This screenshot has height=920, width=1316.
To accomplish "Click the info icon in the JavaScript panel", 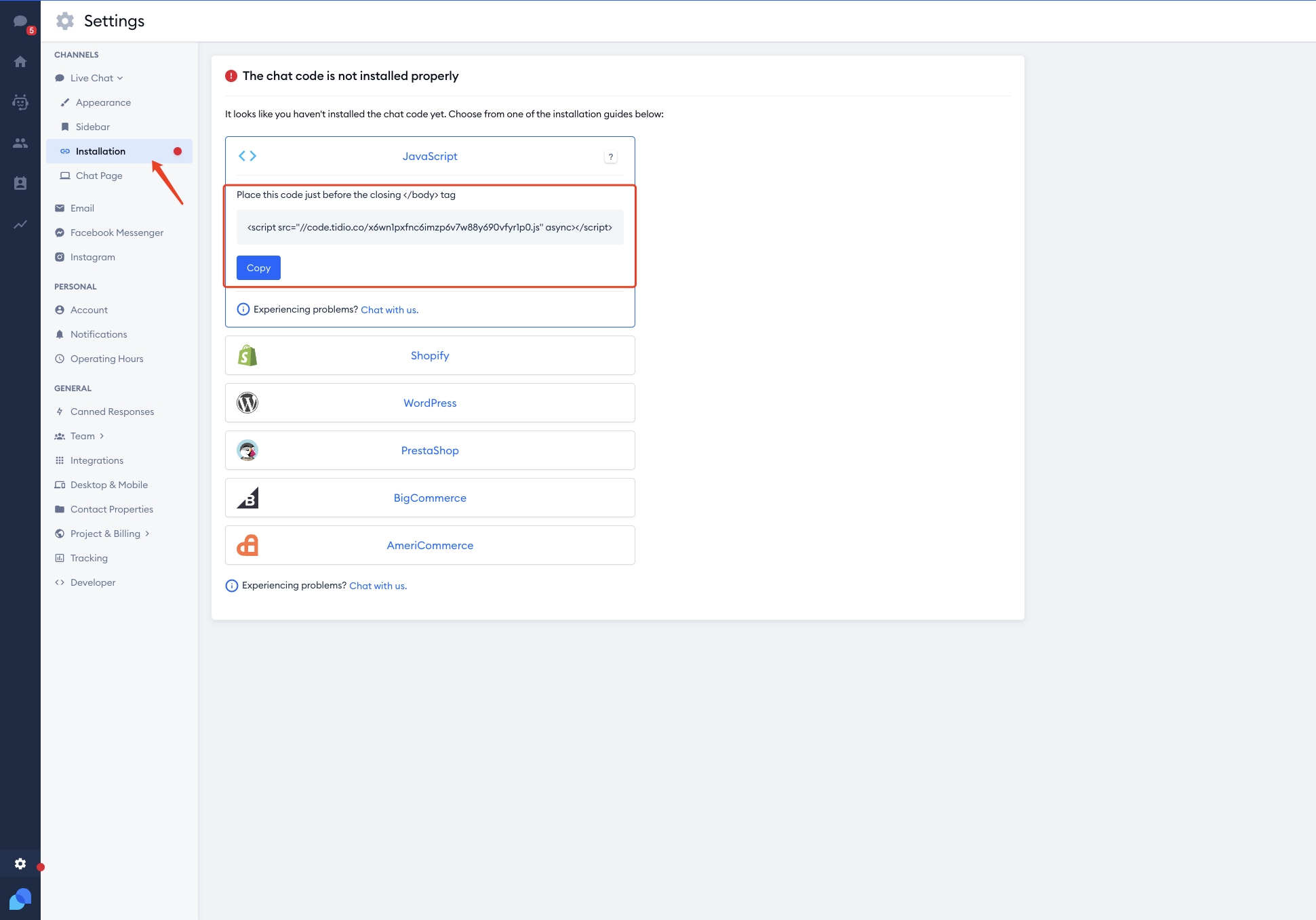I will [x=243, y=309].
